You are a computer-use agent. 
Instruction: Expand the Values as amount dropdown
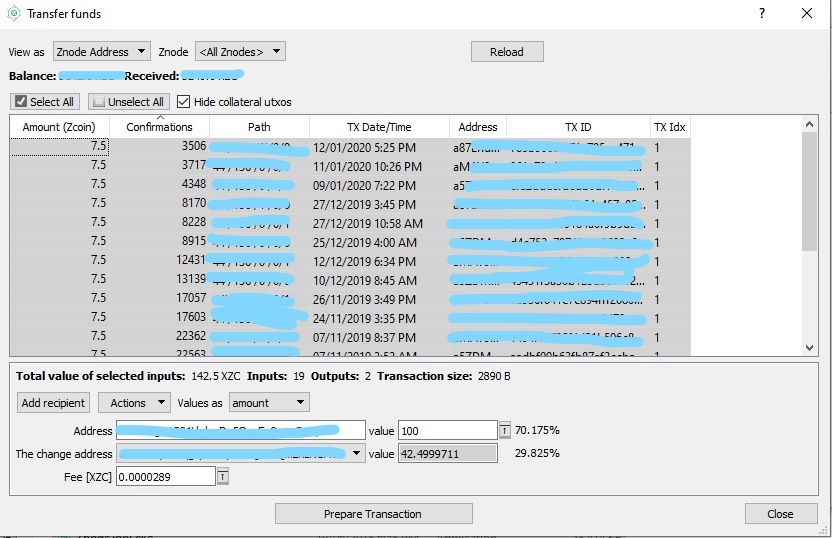[269, 402]
